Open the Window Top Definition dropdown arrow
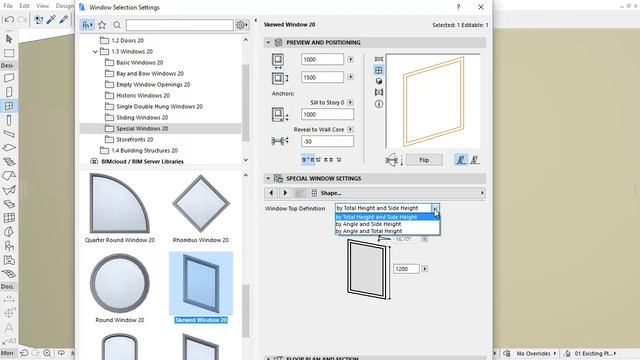 pyautogui.click(x=436, y=208)
